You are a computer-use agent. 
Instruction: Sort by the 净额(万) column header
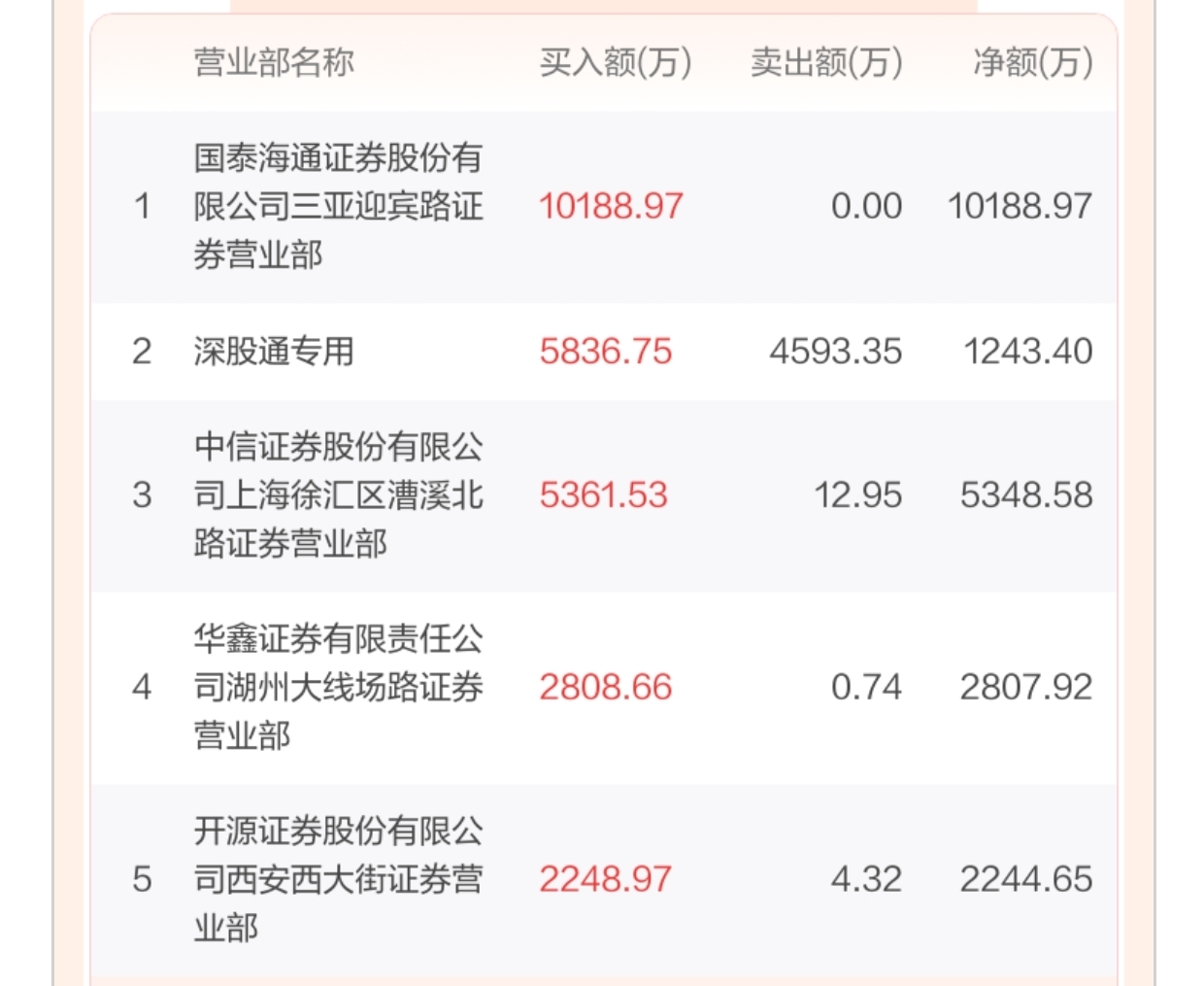1033,62
